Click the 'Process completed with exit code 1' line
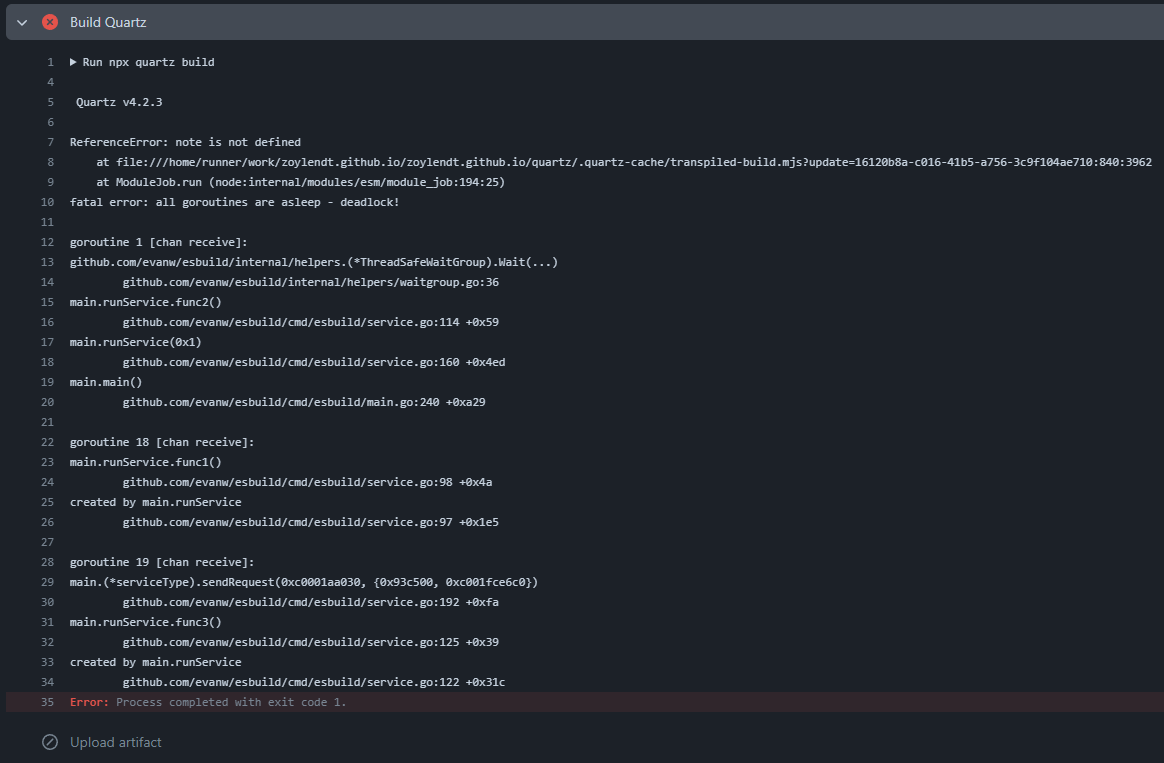This screenshot has width=1164, height=763. [230, 702]
